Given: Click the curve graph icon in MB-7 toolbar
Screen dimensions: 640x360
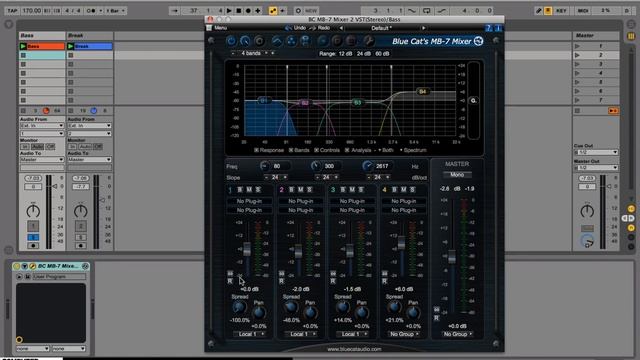Looking at the screenshot, I should 277,41.
